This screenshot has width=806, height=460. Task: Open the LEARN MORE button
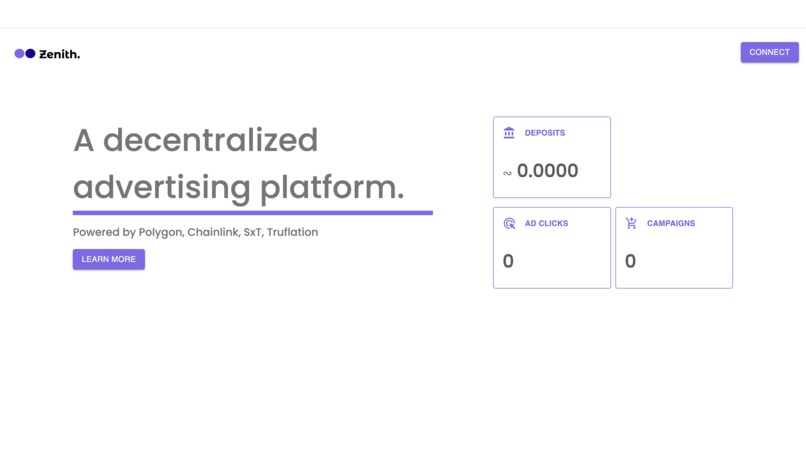[x=109, y=259]
